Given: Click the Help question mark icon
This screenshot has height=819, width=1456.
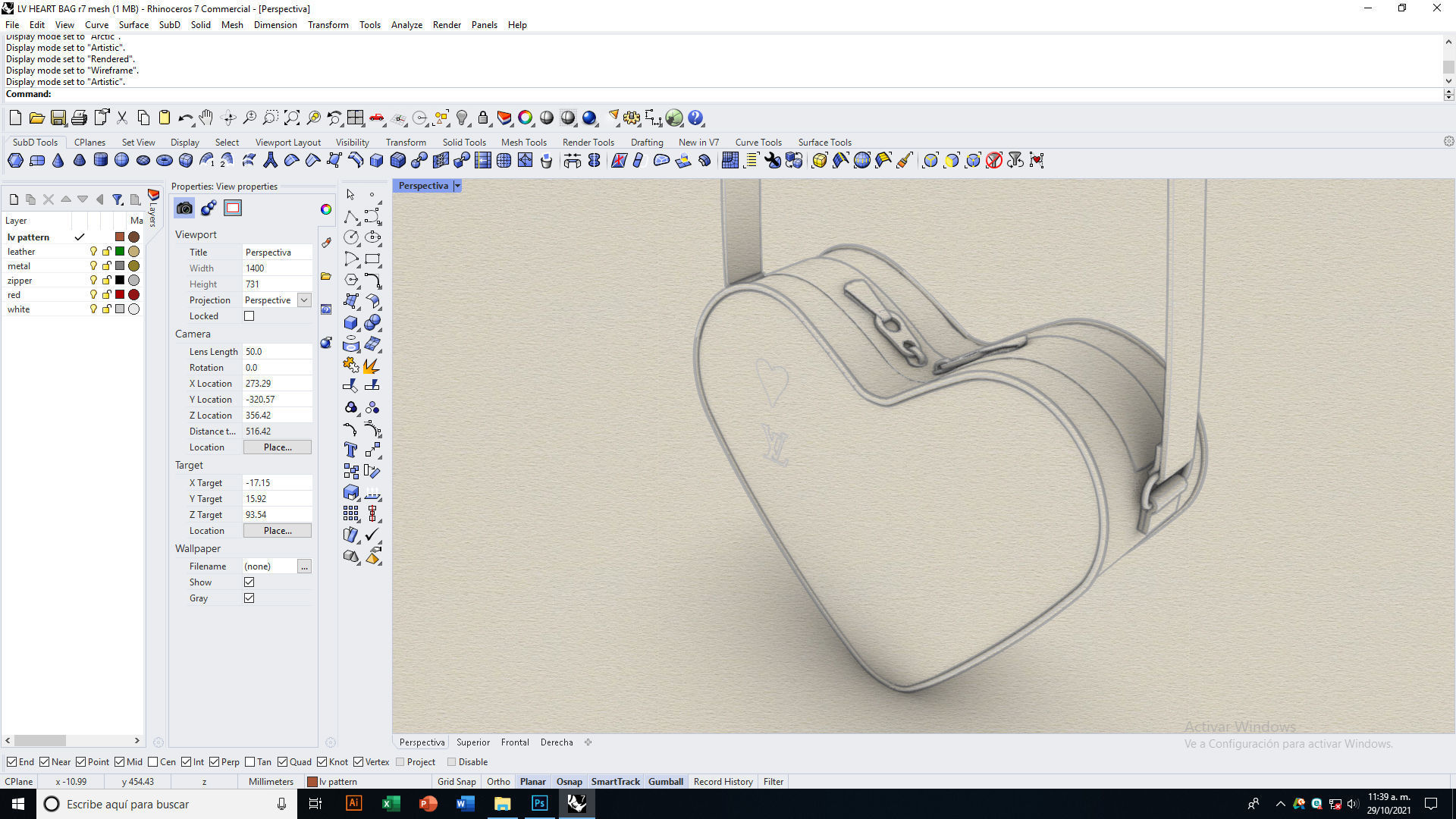Looking at the screenshot, I should (x=695, y=118).
